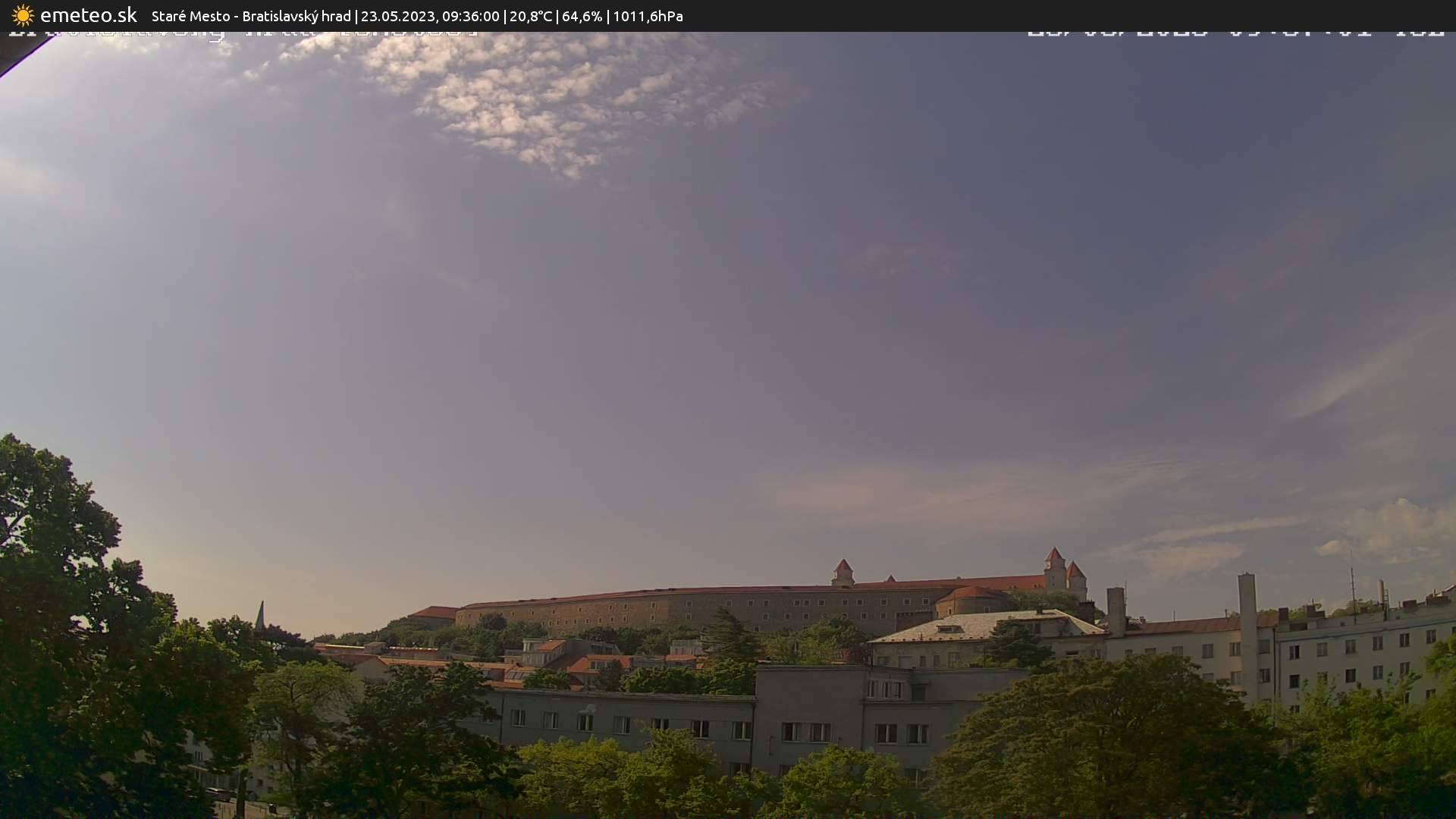Click the date 23.05.2023 in overlay
This screenshot has height=819, width=1456.
tap(399, 16)
